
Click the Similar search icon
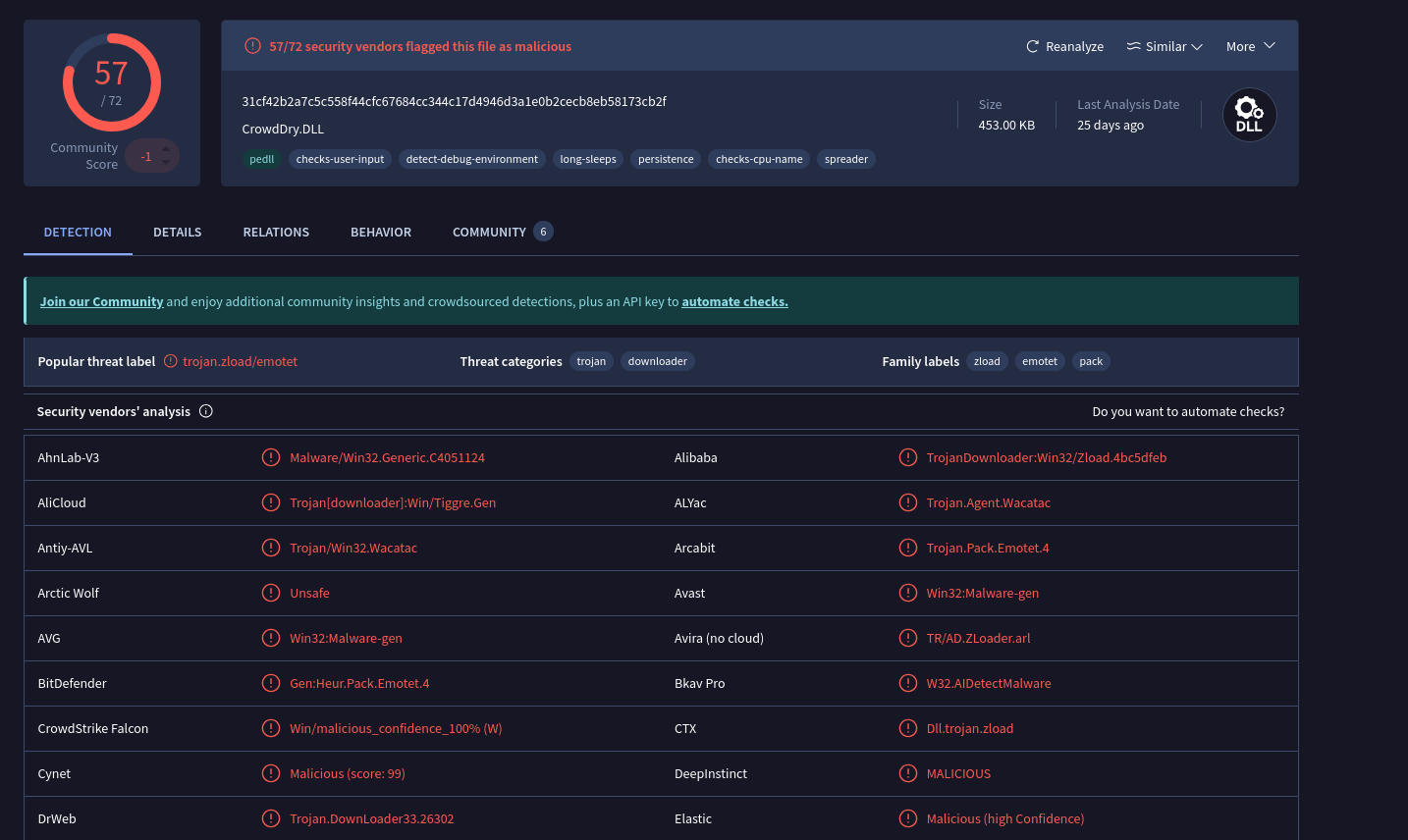tap(1133, 46)
